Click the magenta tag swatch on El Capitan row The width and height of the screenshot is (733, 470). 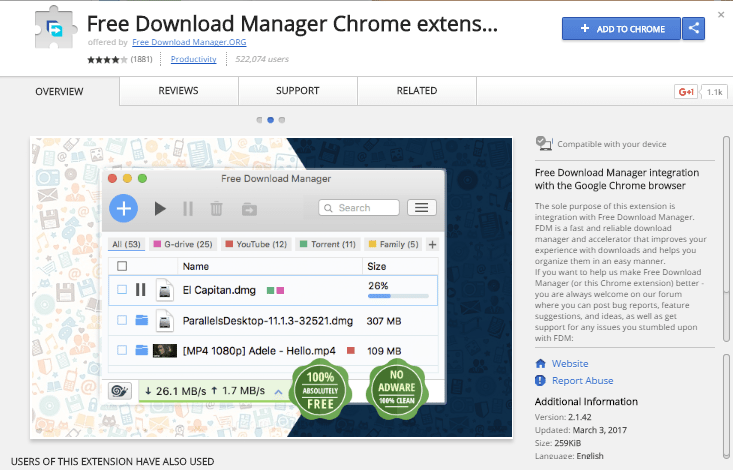[x=280, y=290]
